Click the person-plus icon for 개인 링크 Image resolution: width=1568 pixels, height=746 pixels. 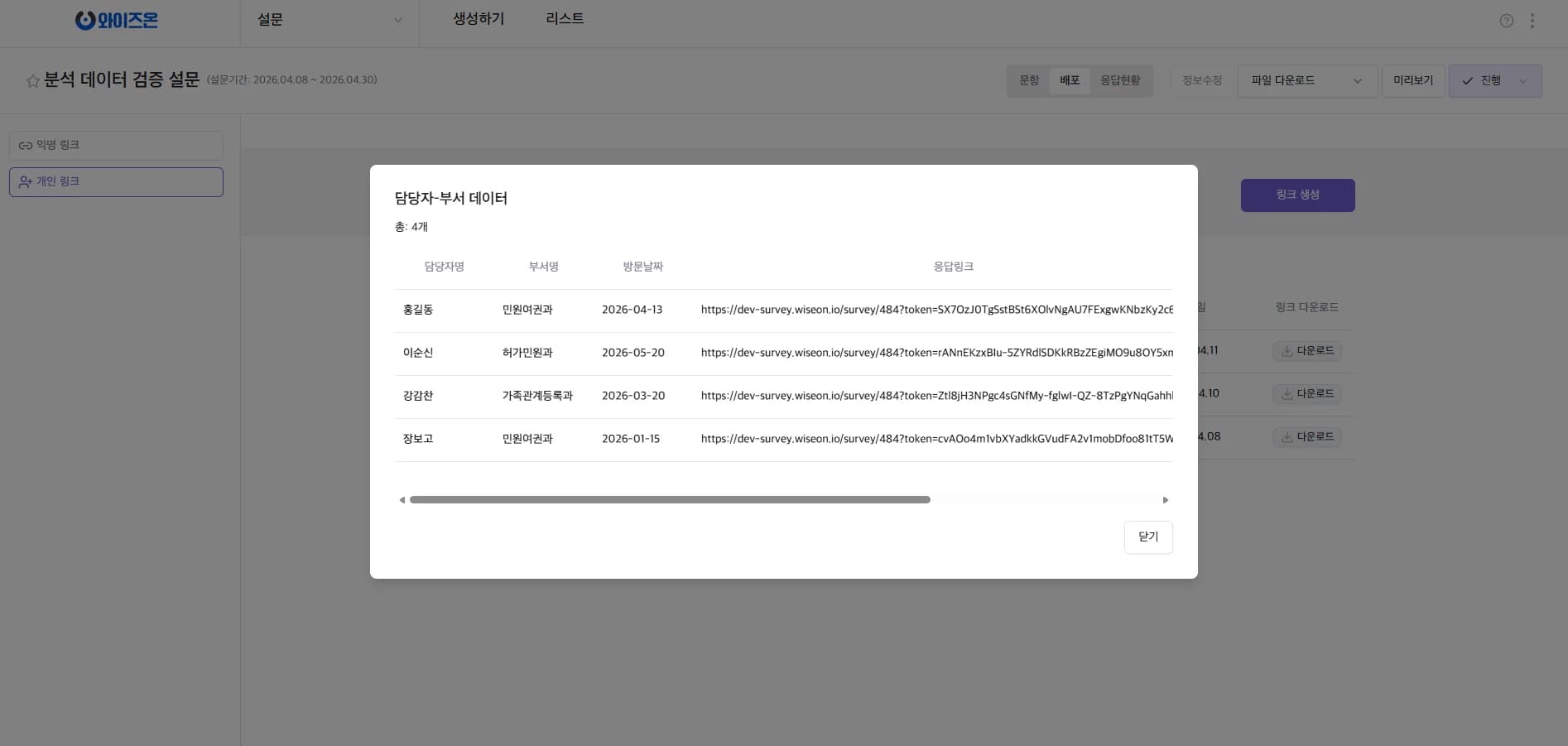(25, 181)
